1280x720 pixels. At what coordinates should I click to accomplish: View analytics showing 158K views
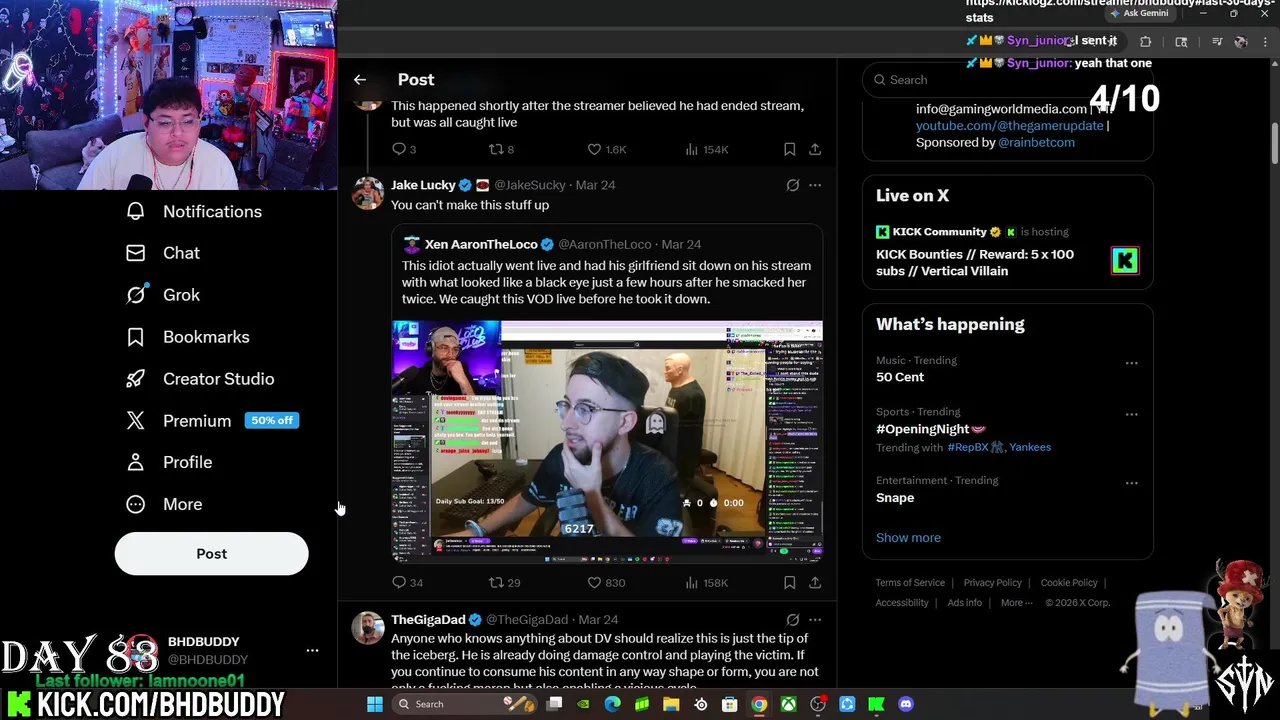click(x=706, y=582)
